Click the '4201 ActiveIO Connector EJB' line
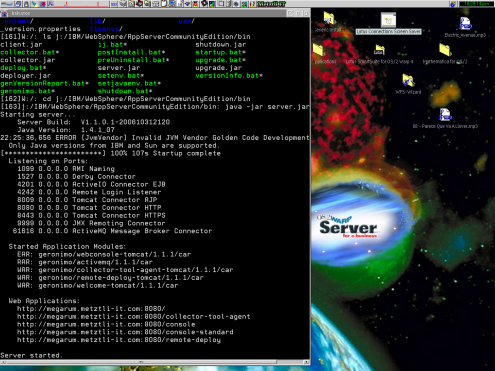 click(91, 184)
